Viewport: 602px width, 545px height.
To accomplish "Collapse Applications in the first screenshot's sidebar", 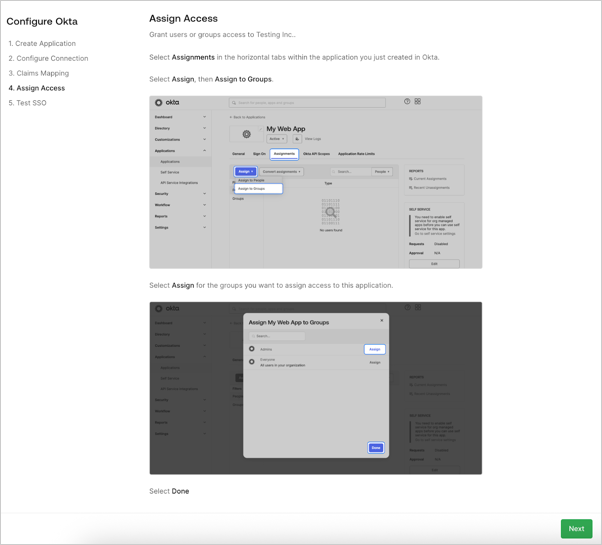I will pos(180,151).
